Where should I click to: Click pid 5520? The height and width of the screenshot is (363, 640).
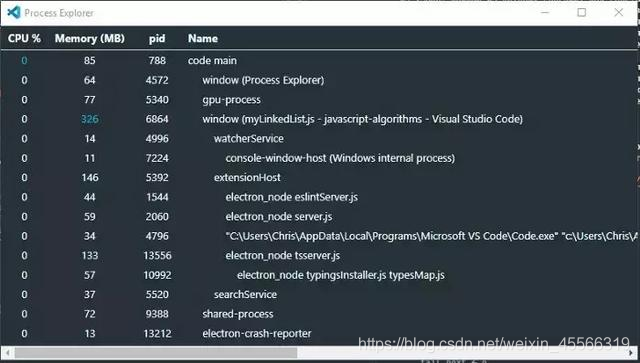(157, 294)
